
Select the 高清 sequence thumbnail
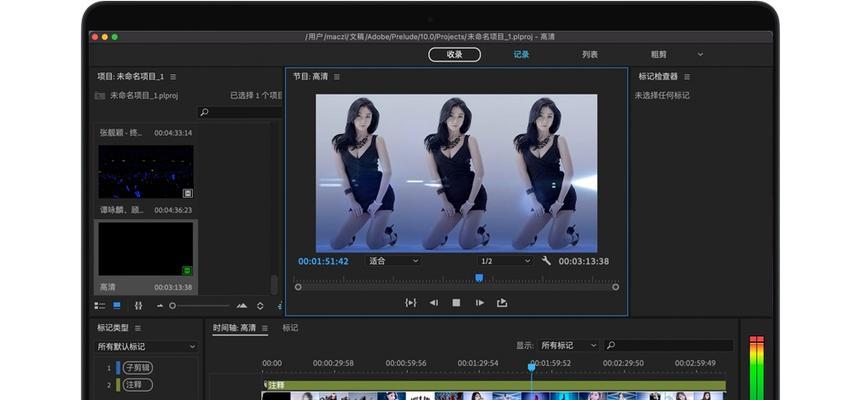click(x=146, y=249)
